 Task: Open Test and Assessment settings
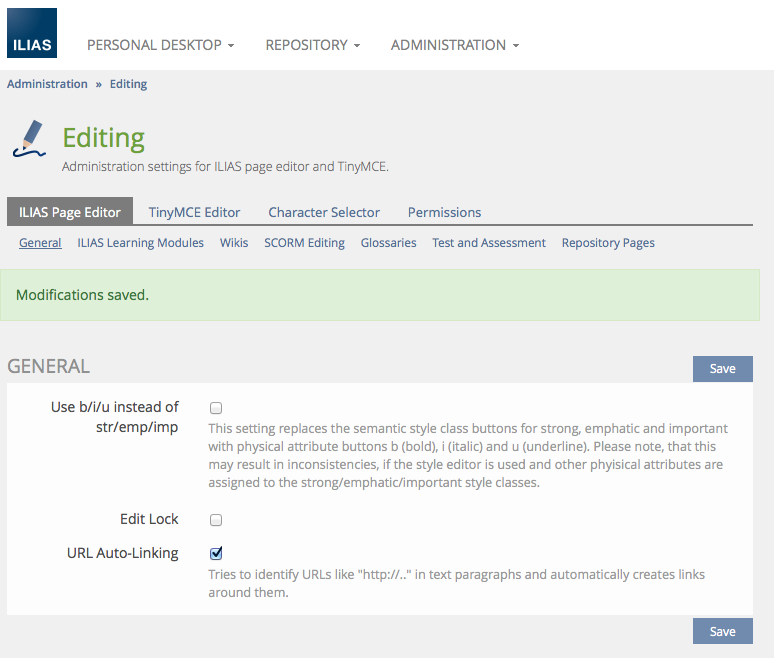point(489,243)
